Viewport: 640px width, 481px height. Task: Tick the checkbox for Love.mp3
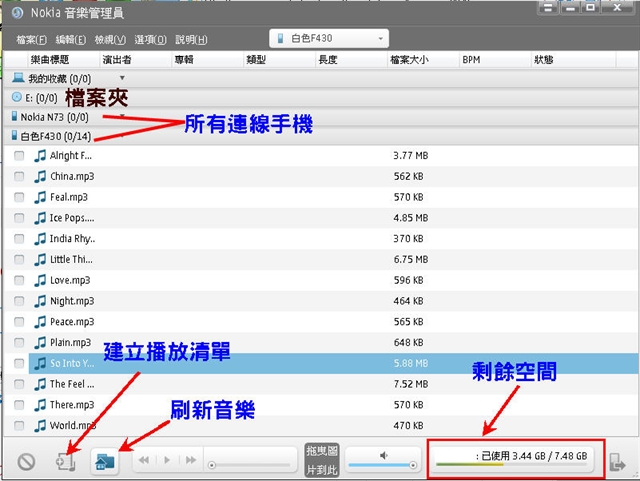(19, 280)
